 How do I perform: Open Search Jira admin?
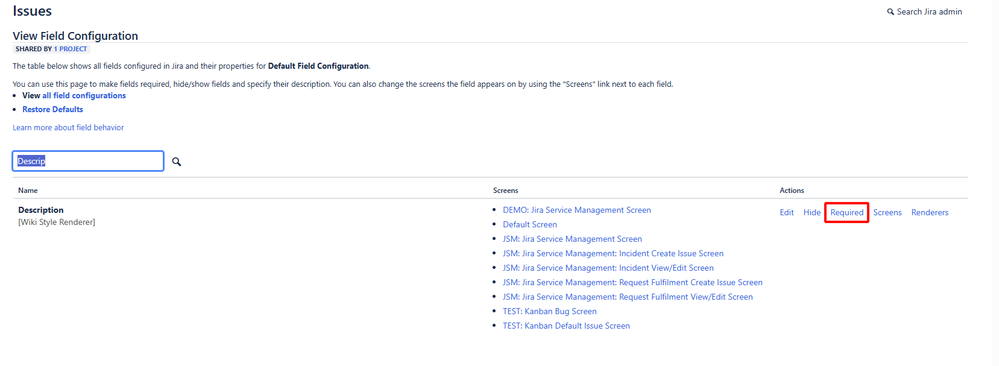click(924, 11)
